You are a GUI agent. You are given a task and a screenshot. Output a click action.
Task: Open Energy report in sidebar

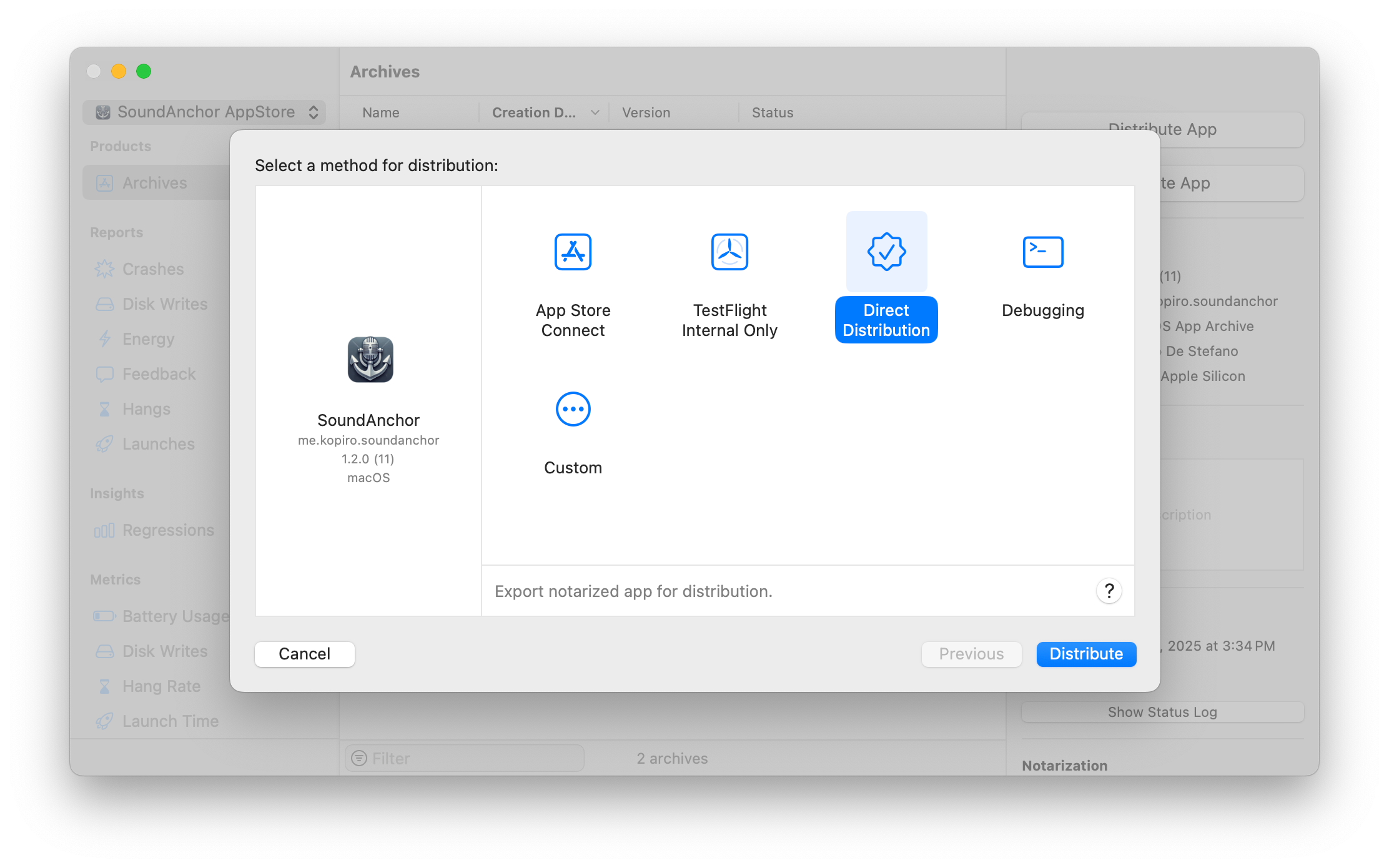pyautogui.click(x=148, y=339)
